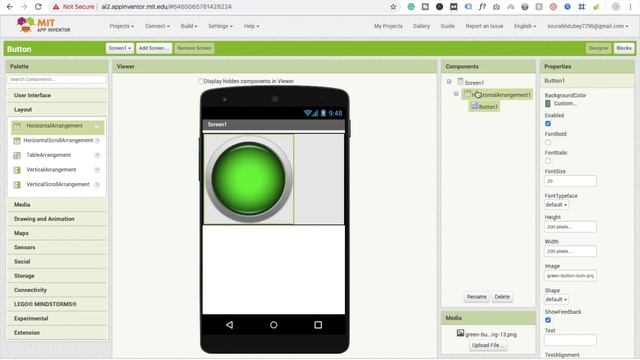Click the image file icon in Media

(x=460, y=333)
